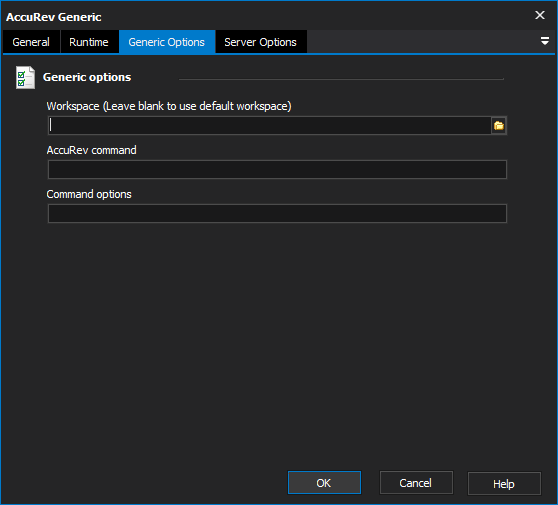Click the 'Command options' label
Image resolution: width=558 pixels, height=505 pixels.
click(89, 194)
